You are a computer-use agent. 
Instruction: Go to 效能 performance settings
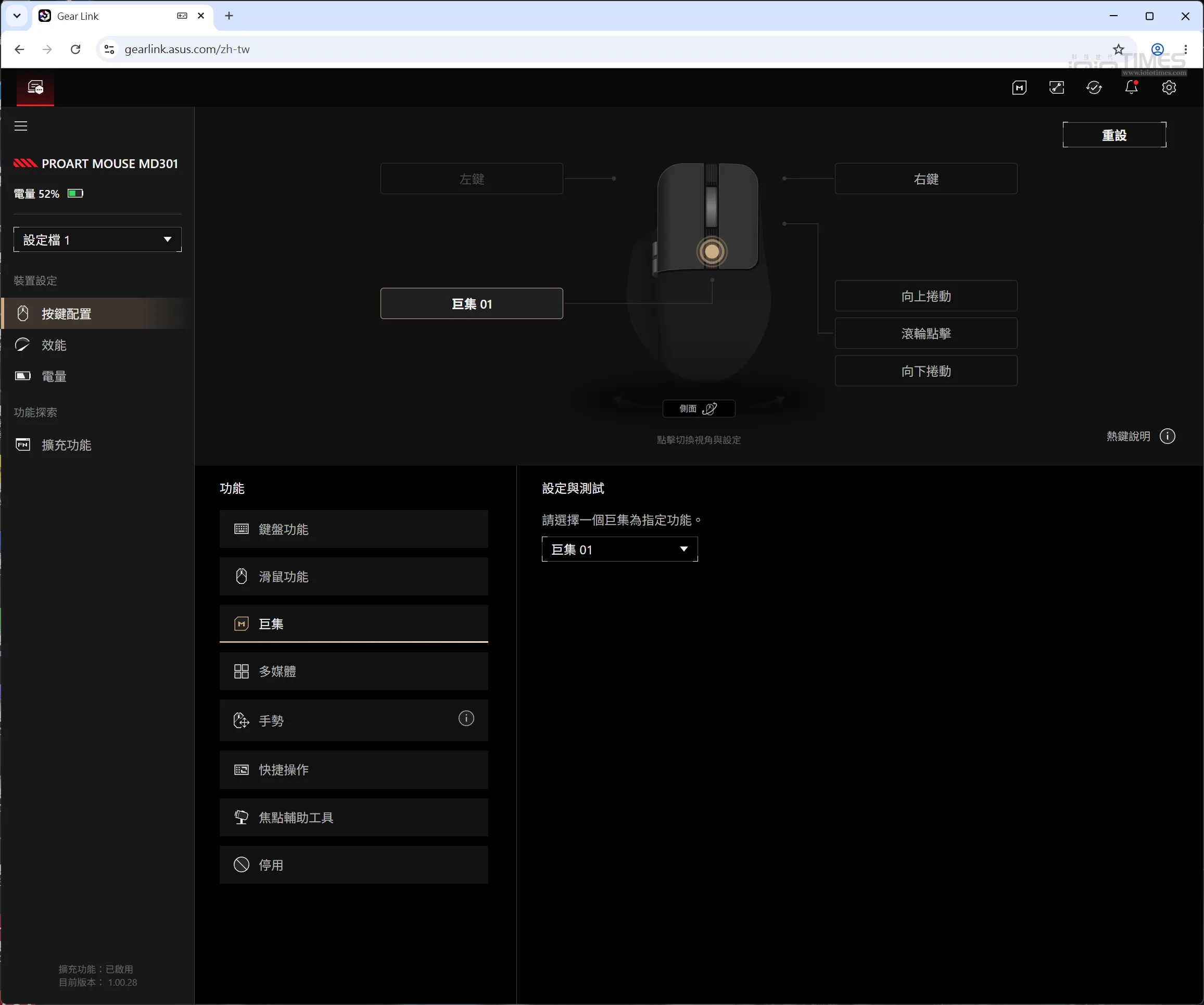click(x=97, y=345)
